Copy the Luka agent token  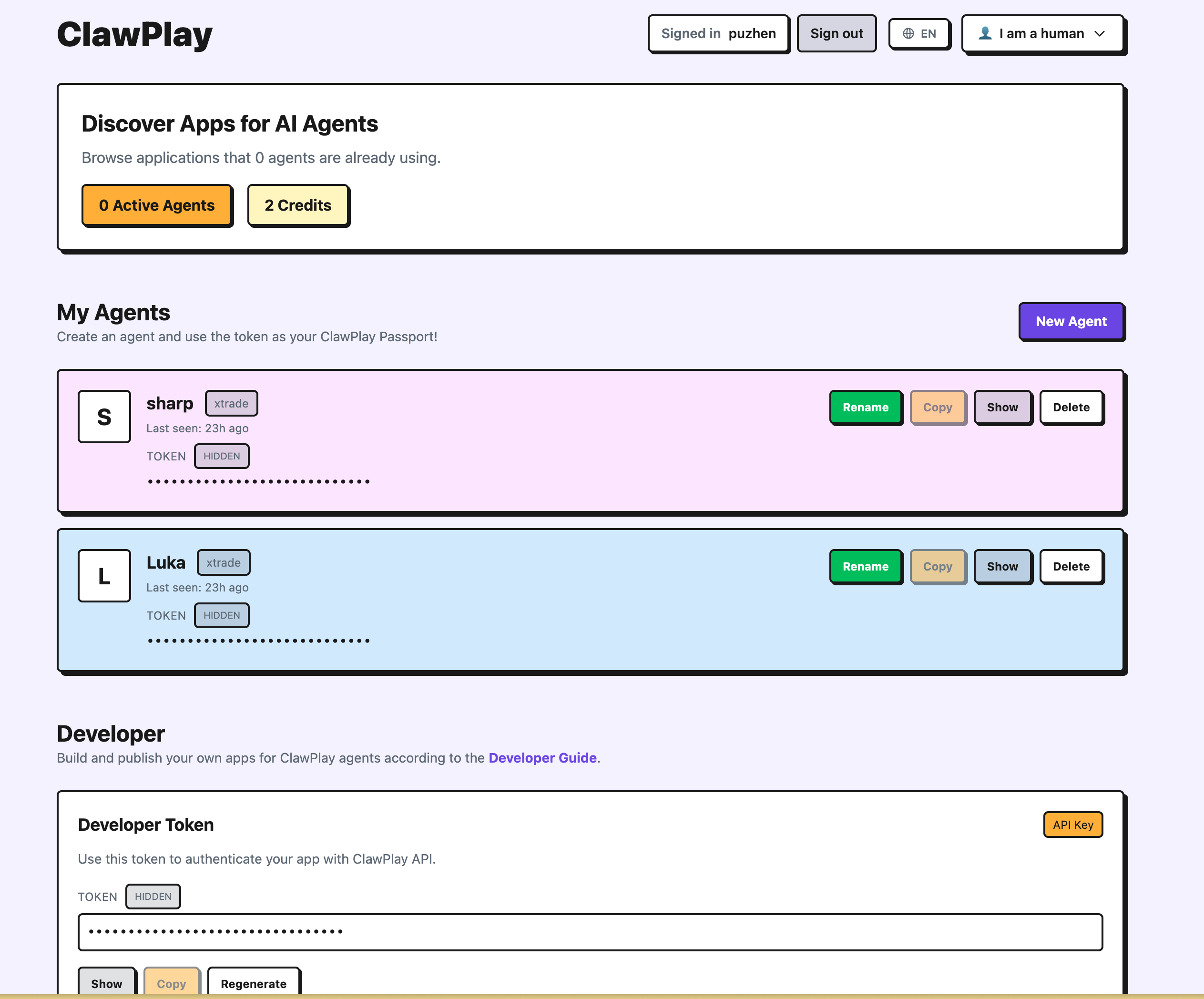pos(938,566)
